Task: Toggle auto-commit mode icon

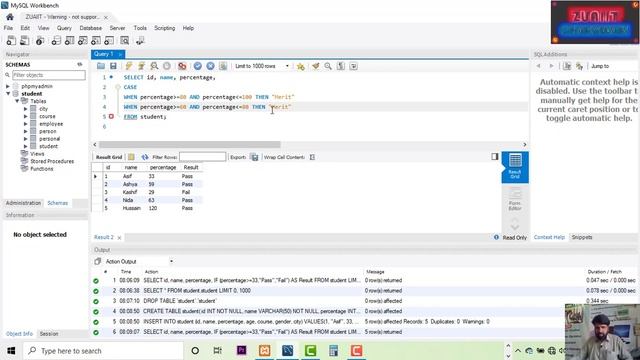Action: tap(223, 66)
